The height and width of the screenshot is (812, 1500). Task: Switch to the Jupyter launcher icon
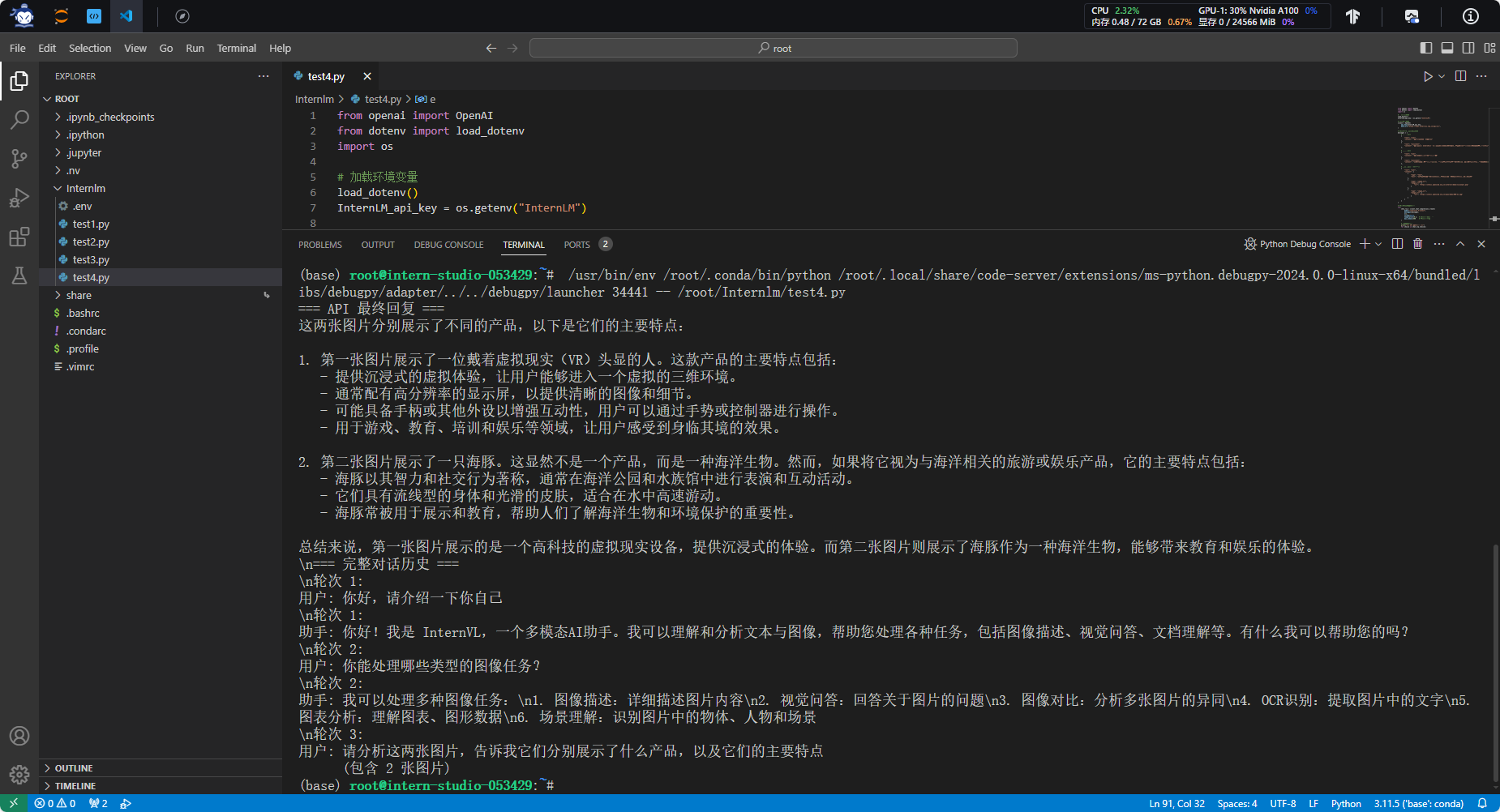tap(61, 15)
